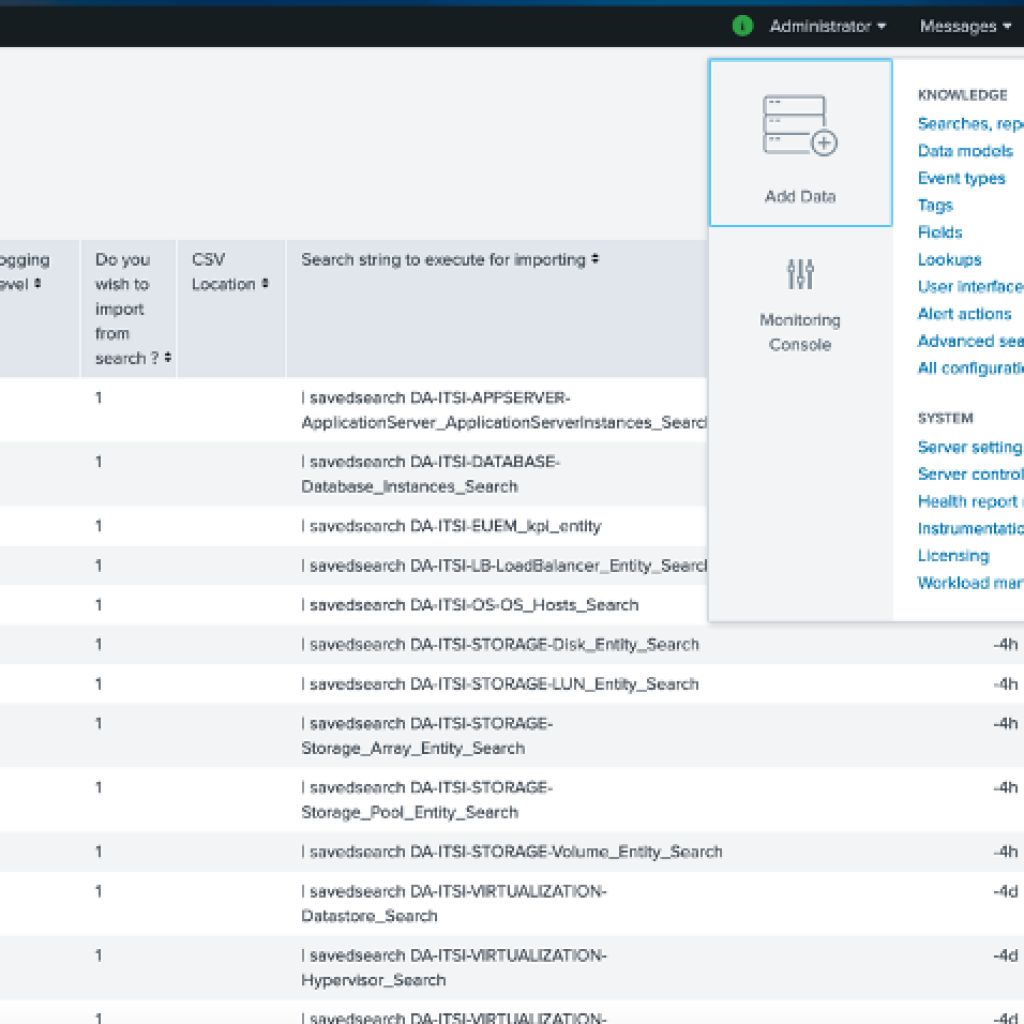Open the Advanced search link
The height and width of the screenshot is (1024, 1024).
[x=970, y=341]
